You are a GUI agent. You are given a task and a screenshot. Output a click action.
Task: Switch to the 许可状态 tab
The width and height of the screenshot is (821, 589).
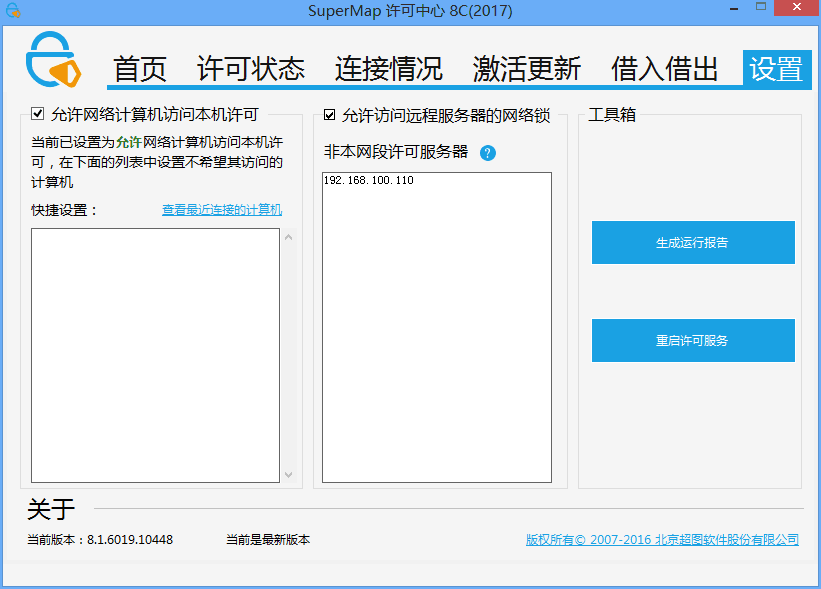(x=251, y=69)
